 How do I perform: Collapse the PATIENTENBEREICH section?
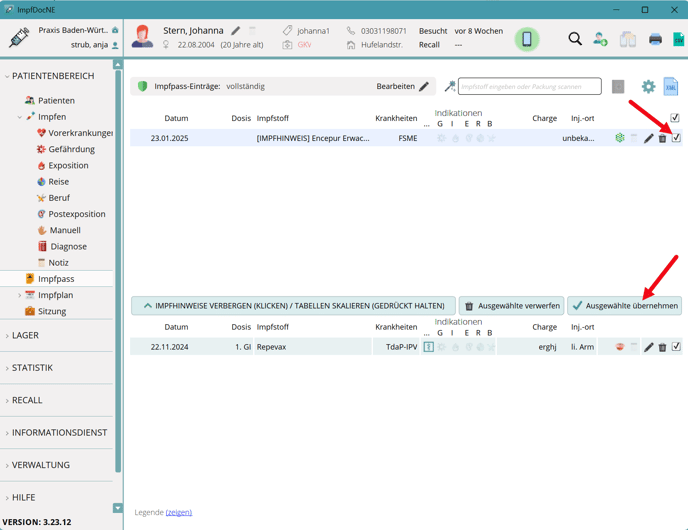coord(7,76)
